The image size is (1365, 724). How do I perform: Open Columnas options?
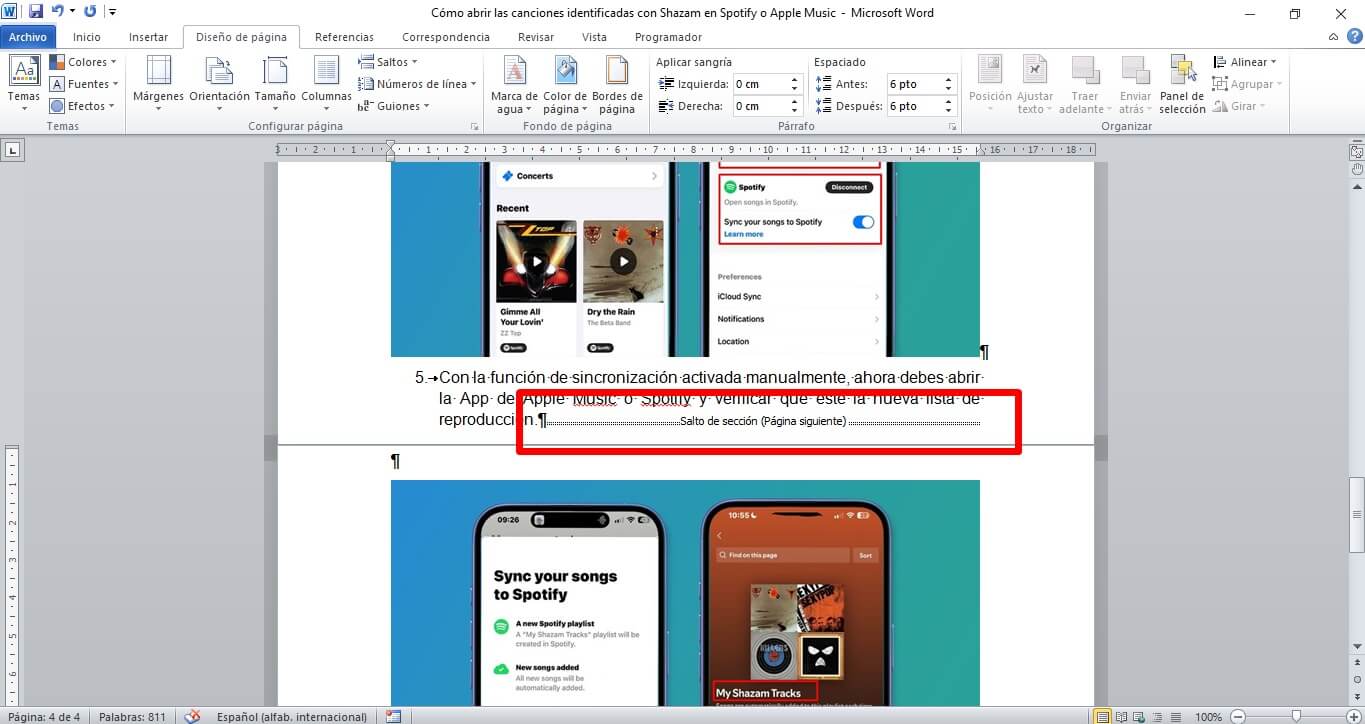(326, 84)
